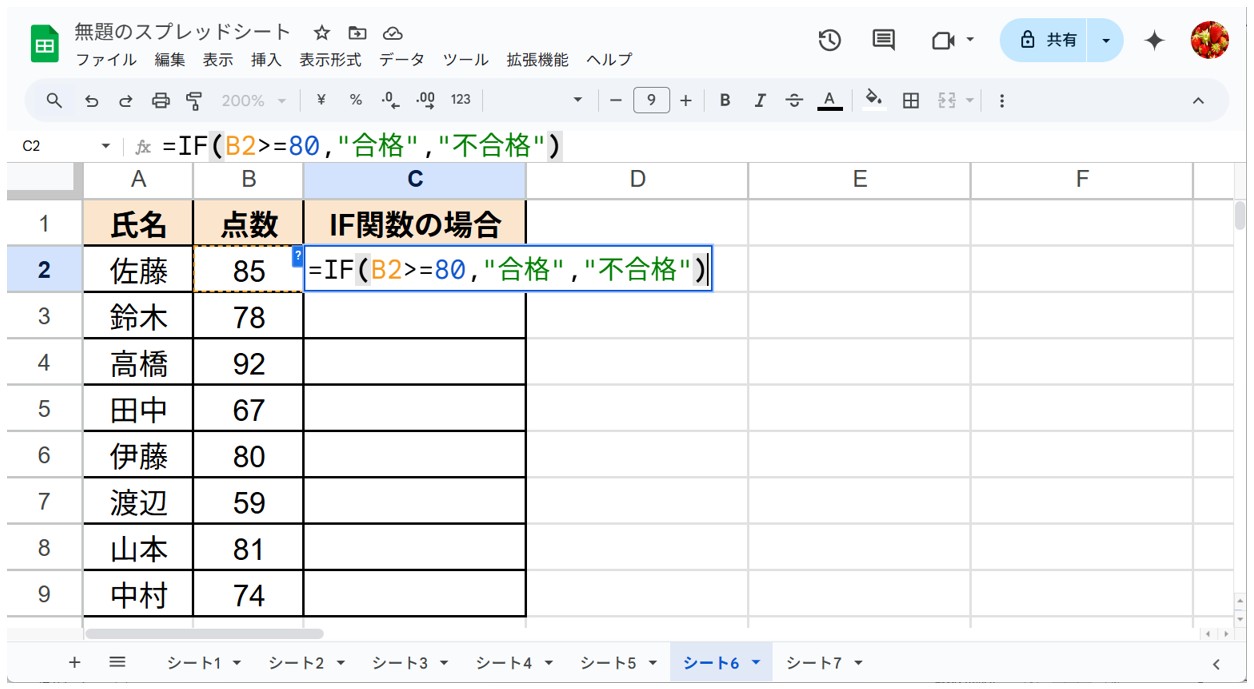Image resolution: width=1254 pixels, height=689 pixels.
Task: Add a new sheet
Action: click(x=74, y=662)
